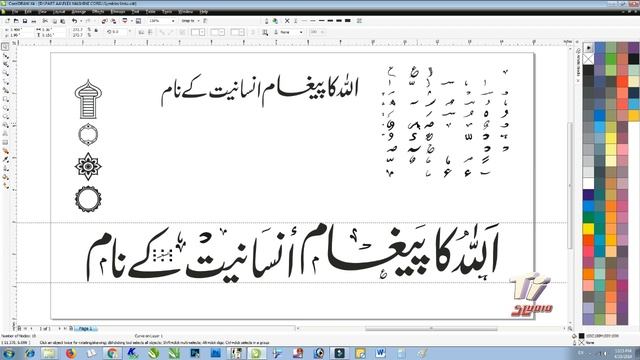
Task: Open the end arrowhead selector
Action: coord(237,32)
